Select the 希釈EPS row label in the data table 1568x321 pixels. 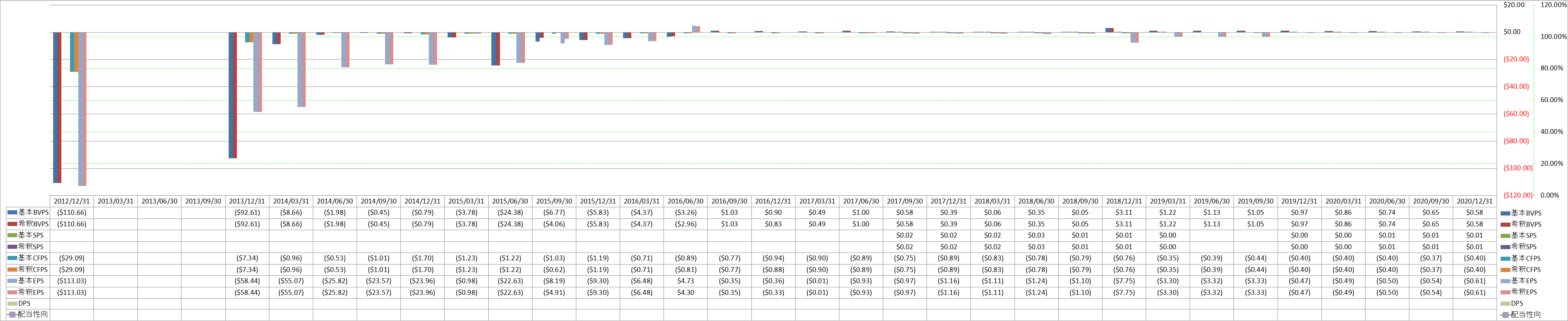pyautogui.click(x=30, y=292)
